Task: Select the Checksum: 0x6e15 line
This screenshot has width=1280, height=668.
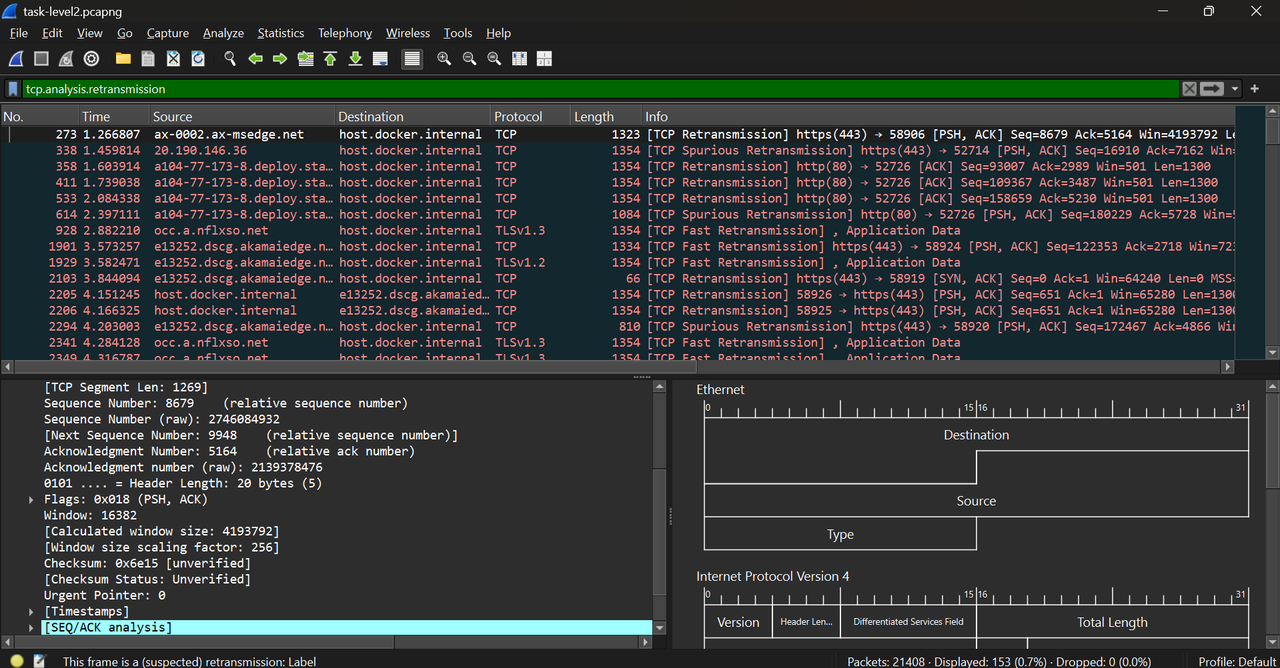Action: tap(147, 563)
